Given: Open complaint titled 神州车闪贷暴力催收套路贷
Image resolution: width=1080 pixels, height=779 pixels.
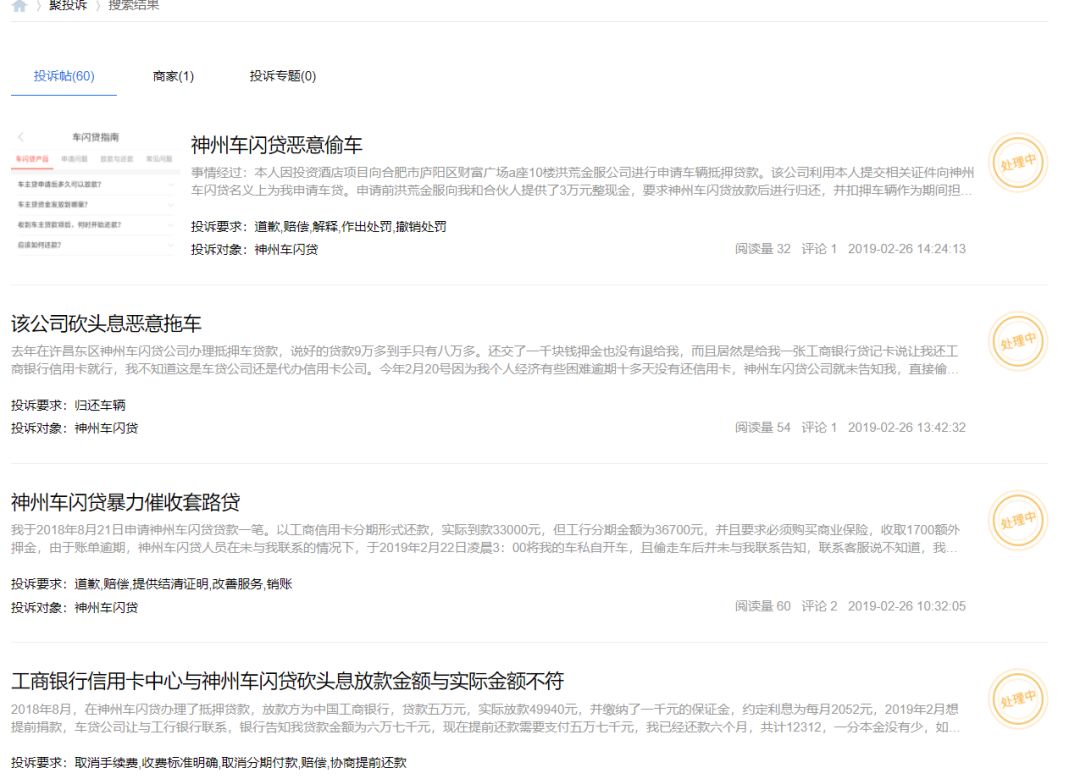Looking at the screenshot, I should coord(125,502).
